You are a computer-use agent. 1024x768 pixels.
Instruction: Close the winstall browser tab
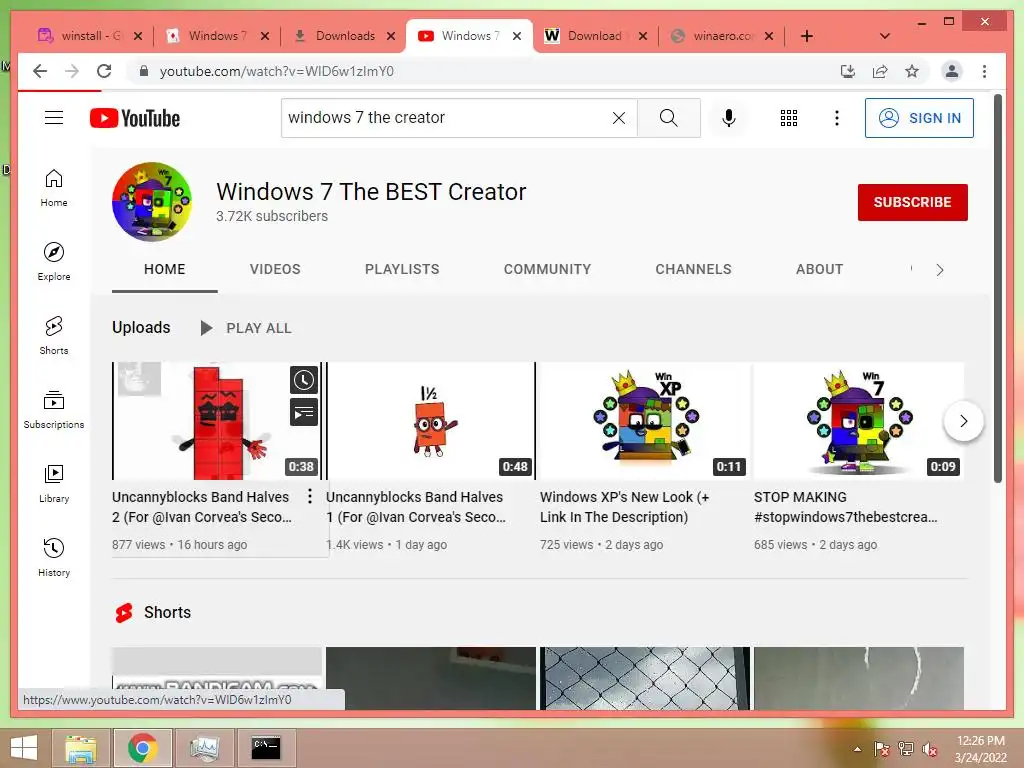pos(138,36)
